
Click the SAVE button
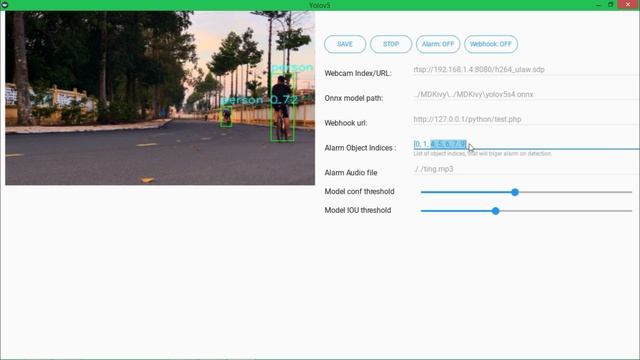coord(345,44)
